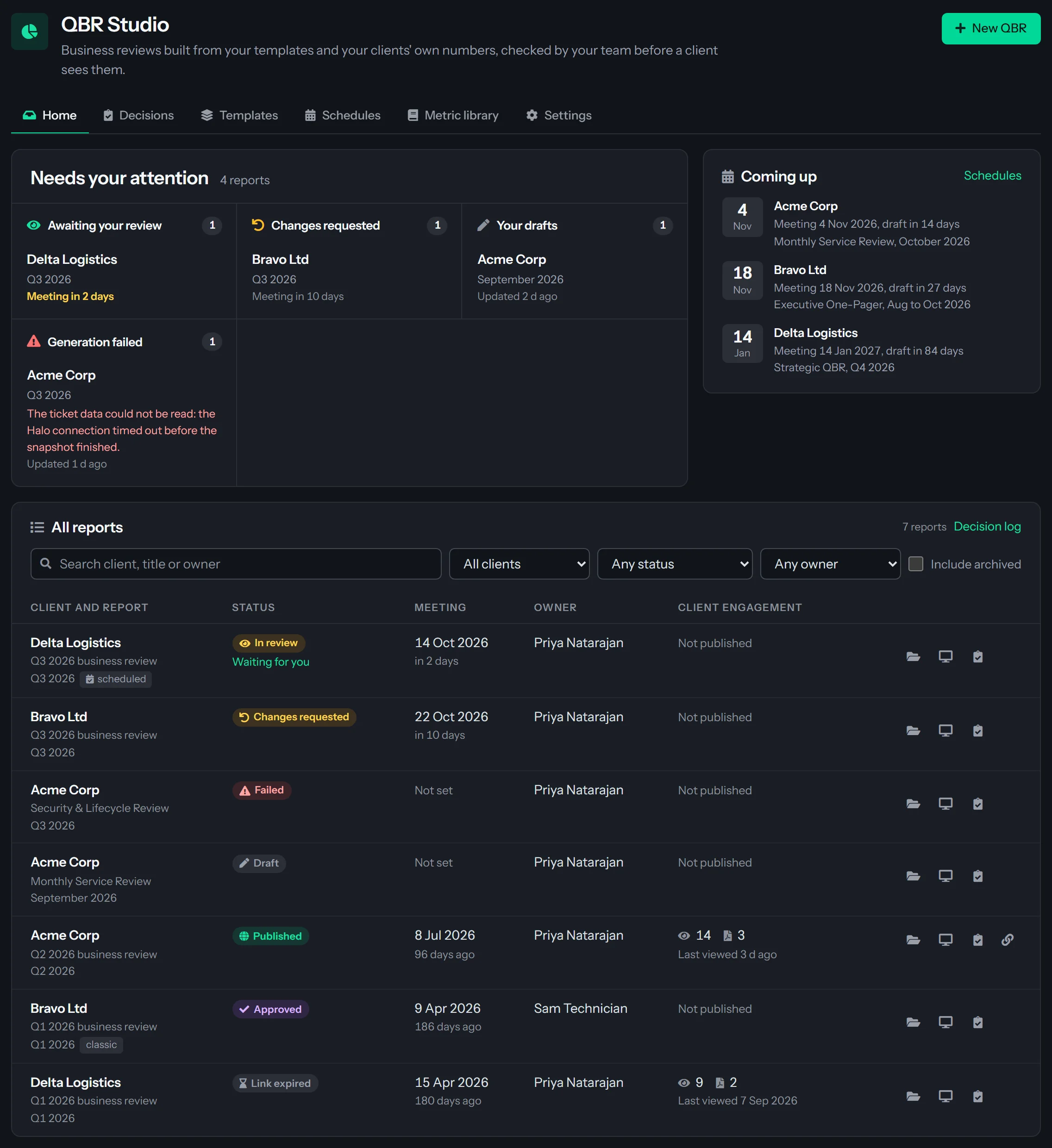Open folder icon for Bravo Ltd Q1 approved report

pyautogui.click(x=913, y=1022)
